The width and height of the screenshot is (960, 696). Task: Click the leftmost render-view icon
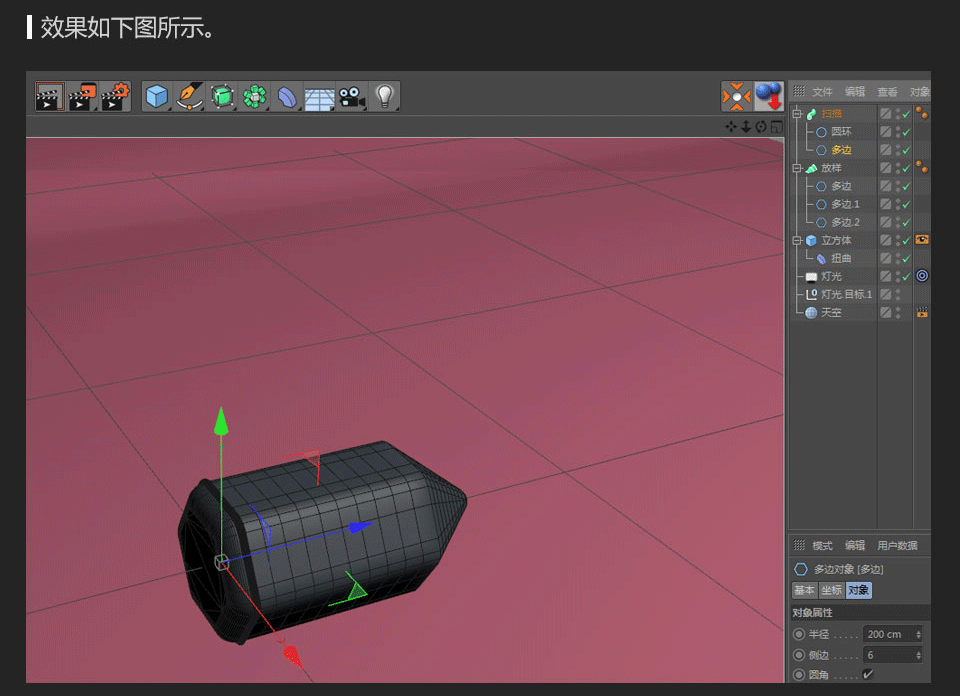49,96
